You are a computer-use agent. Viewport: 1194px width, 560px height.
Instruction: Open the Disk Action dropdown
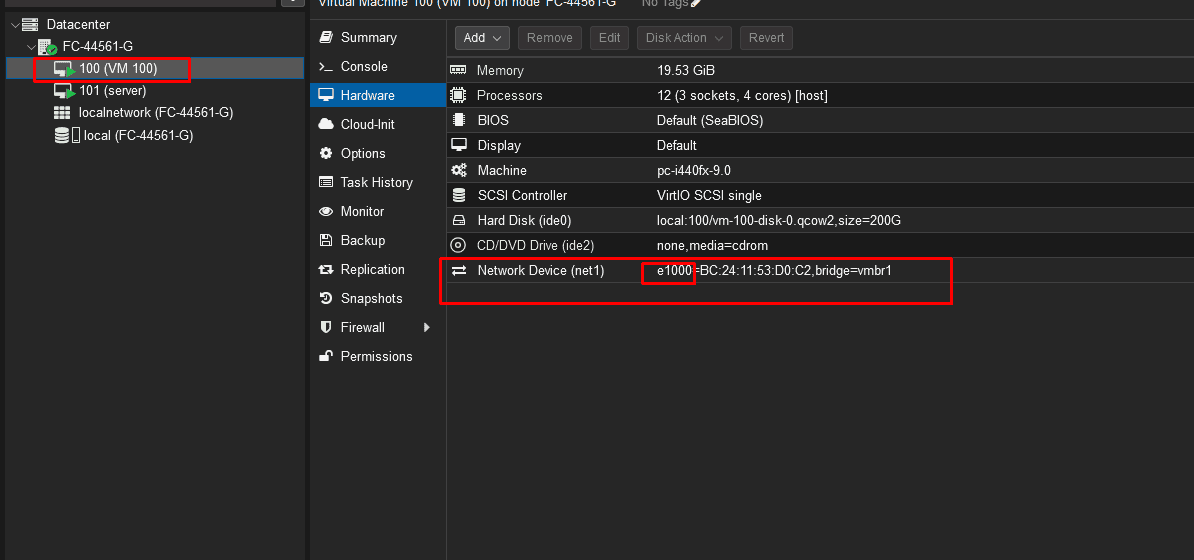coord(685,37)
